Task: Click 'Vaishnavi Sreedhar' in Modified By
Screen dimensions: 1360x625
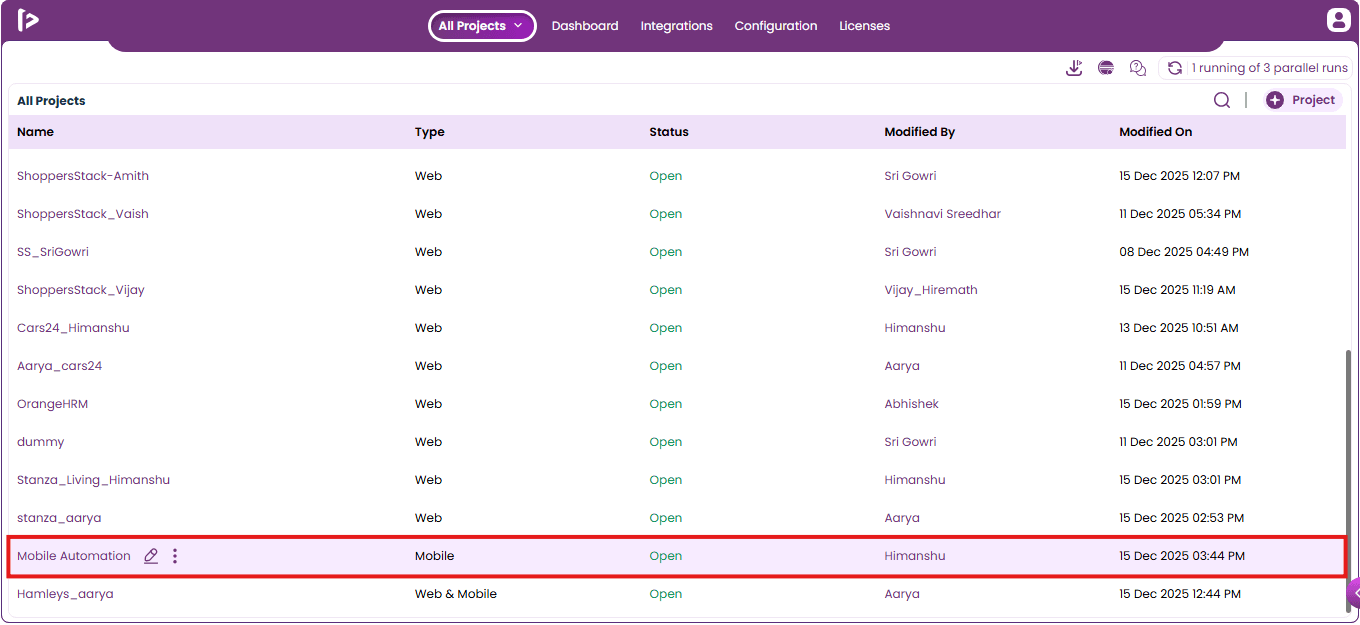Action: [x=943, y=214]
